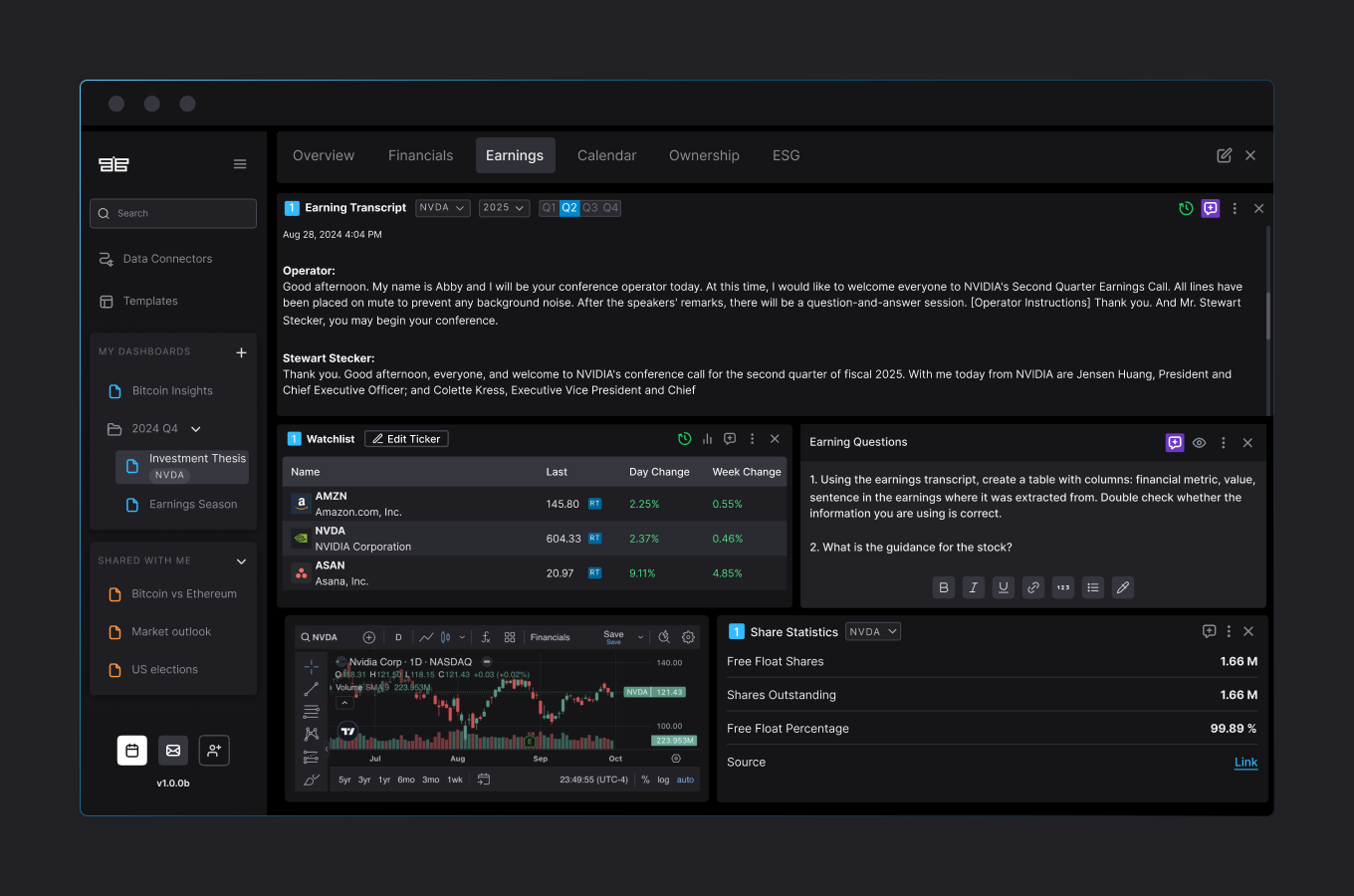Viewport: 1354px width, 896px height.
Task: Refresh the Earning Transcript widget
Action: (1186, 209)
